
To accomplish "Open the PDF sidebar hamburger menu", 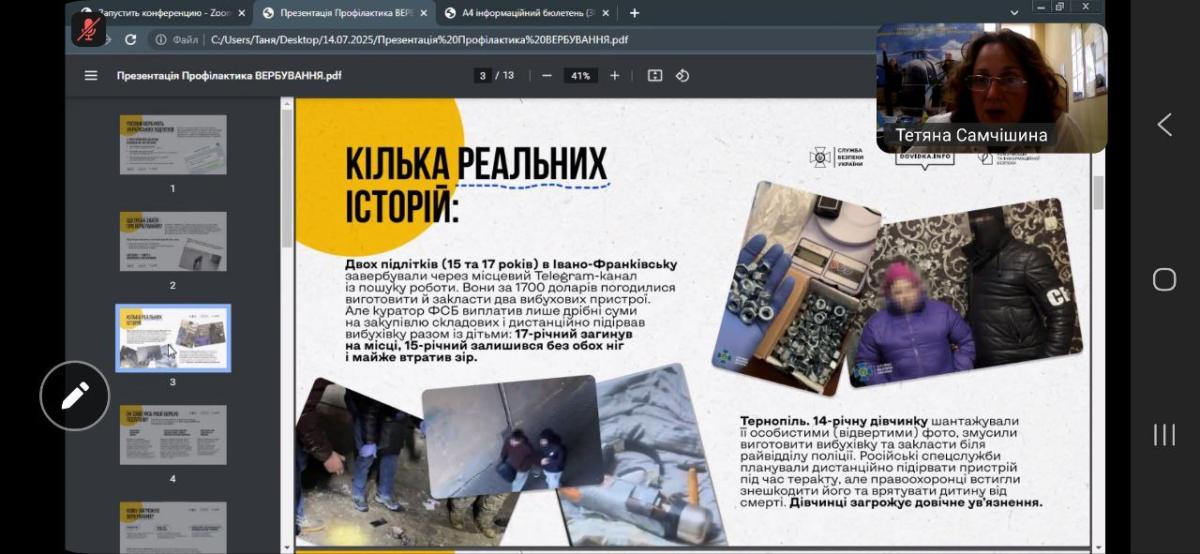I will [91, 76].
